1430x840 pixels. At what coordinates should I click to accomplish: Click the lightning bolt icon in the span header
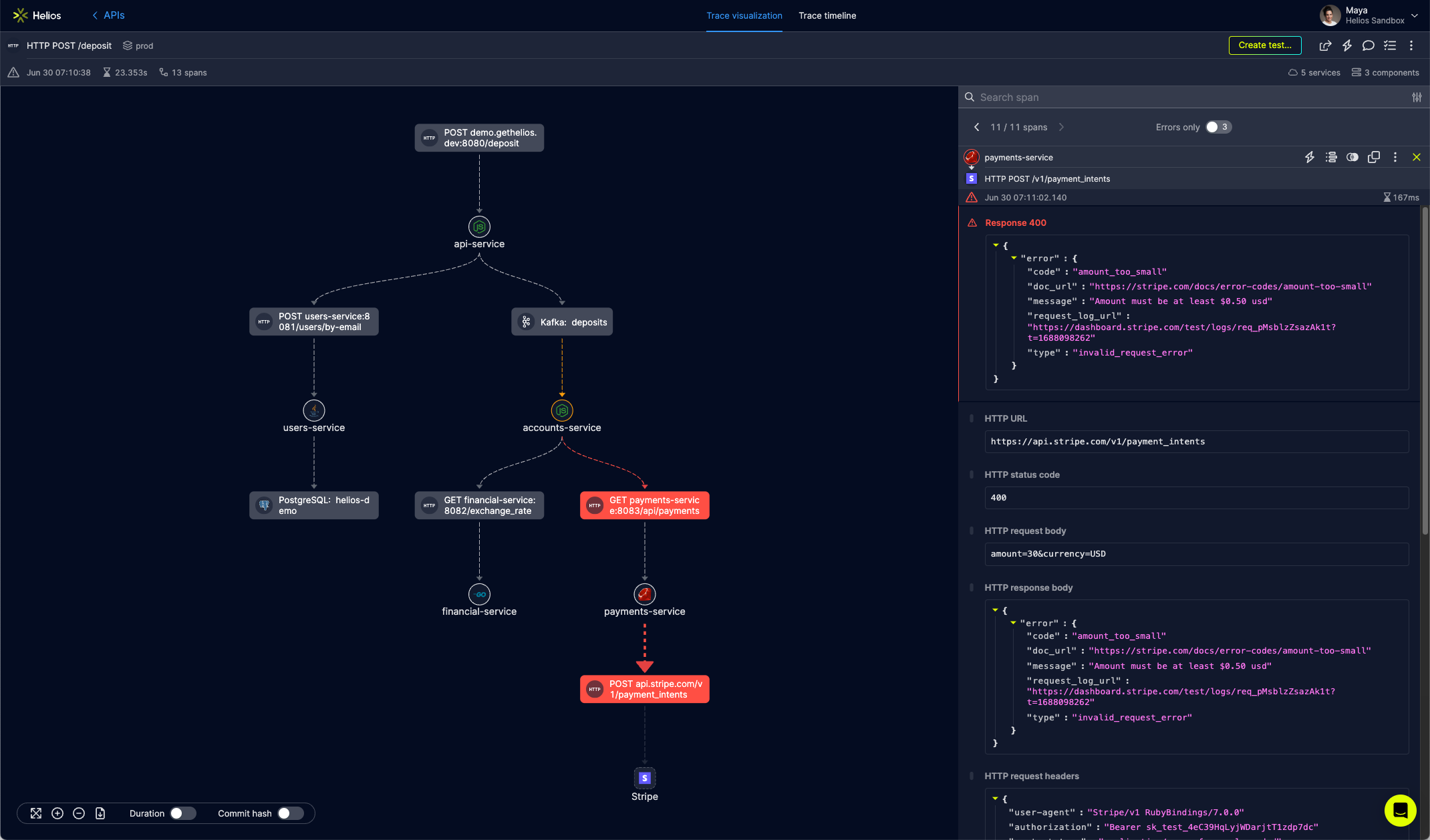coord(1310,157)
